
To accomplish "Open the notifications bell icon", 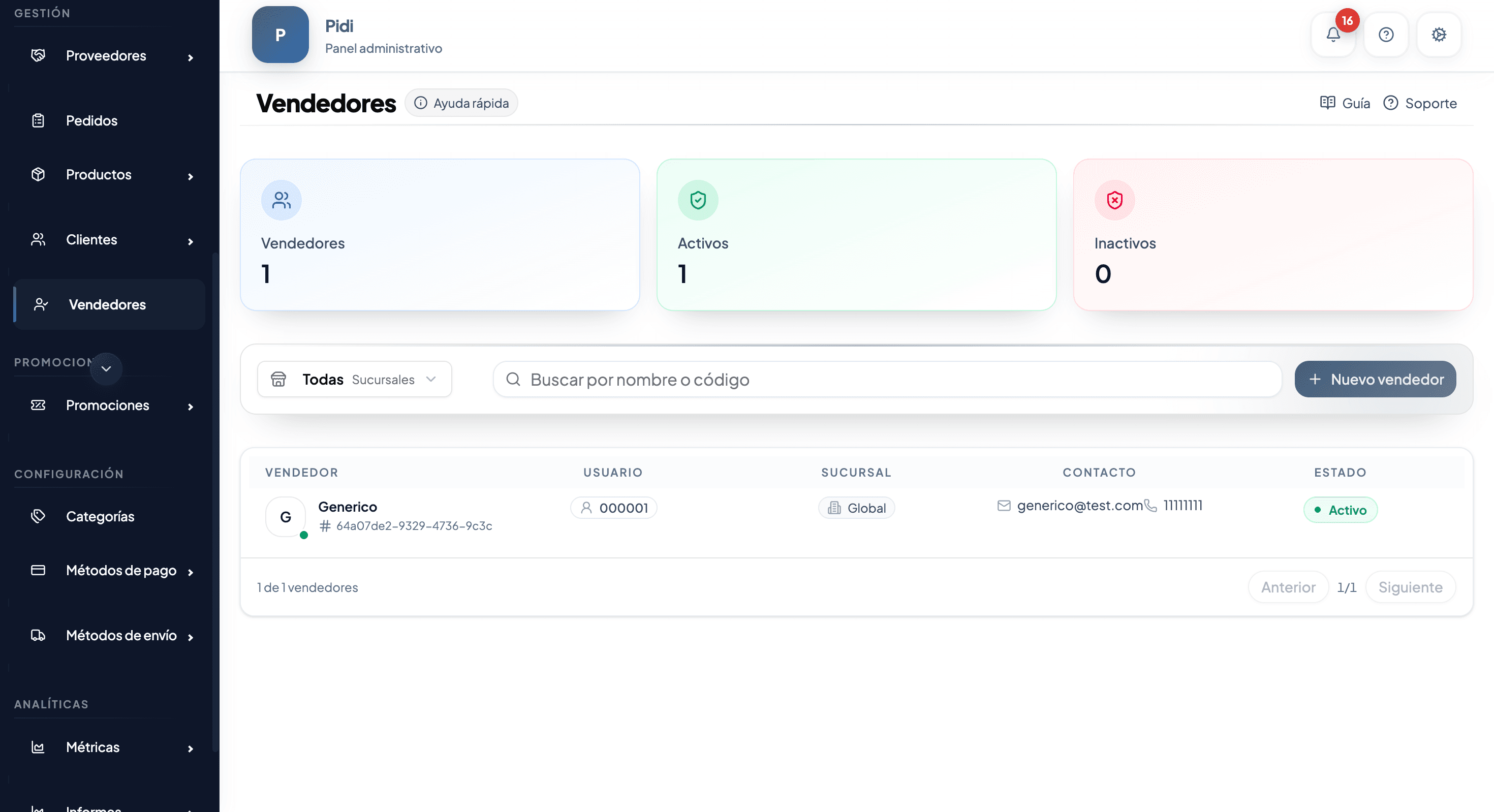I will pos(1333,35).
